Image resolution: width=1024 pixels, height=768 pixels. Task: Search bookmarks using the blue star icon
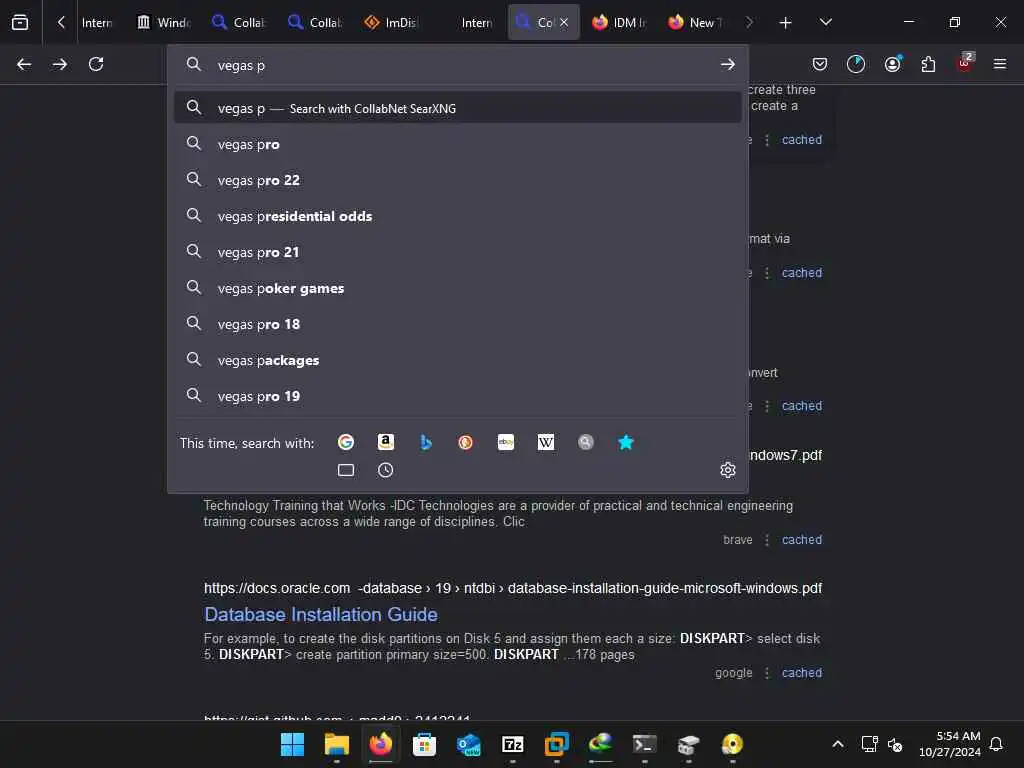pos(626,442)
